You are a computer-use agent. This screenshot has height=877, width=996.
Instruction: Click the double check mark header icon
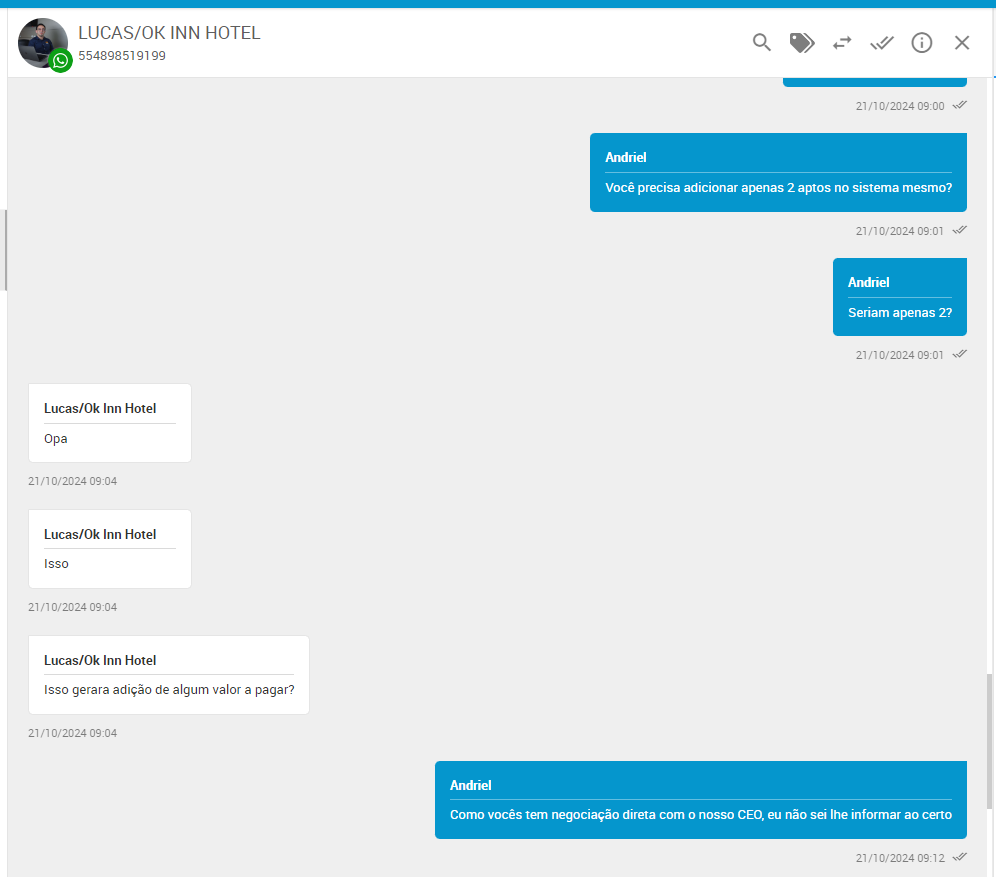tap(882, 42)
